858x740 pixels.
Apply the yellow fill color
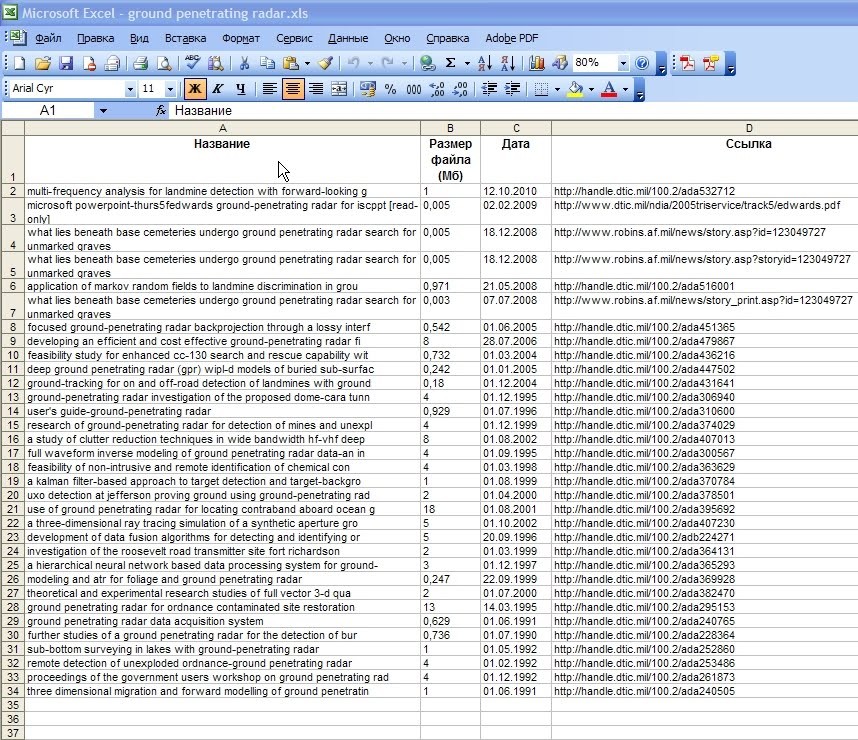click(x=574, y=89)
